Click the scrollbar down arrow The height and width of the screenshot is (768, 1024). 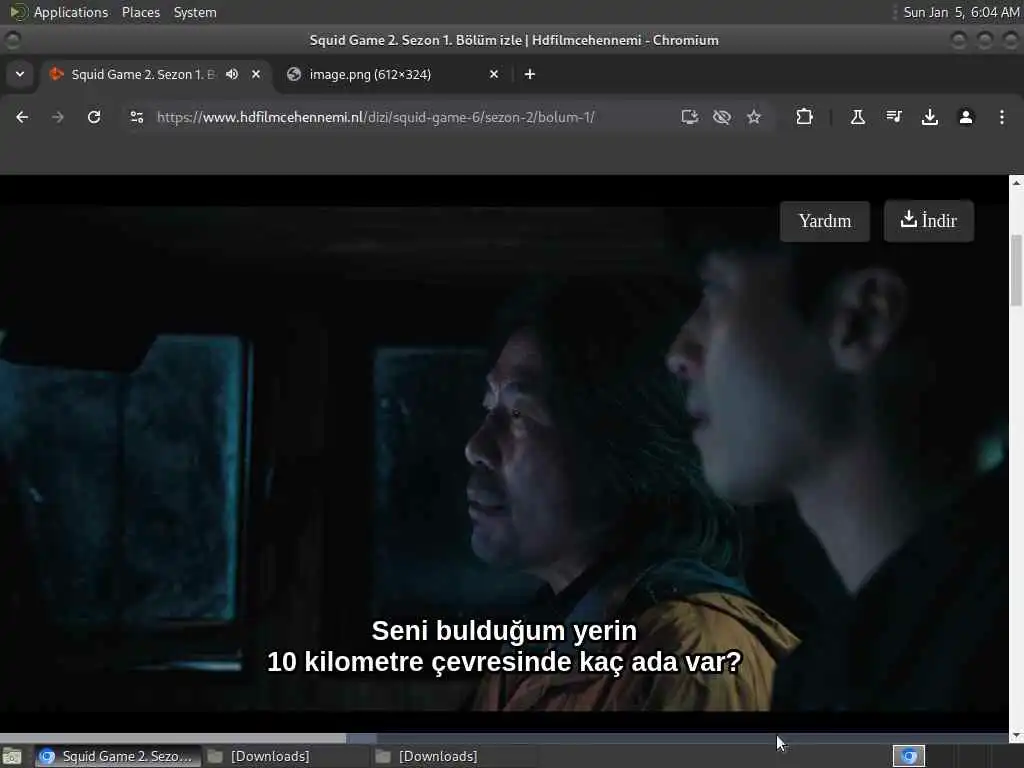tap(1016, 736)
